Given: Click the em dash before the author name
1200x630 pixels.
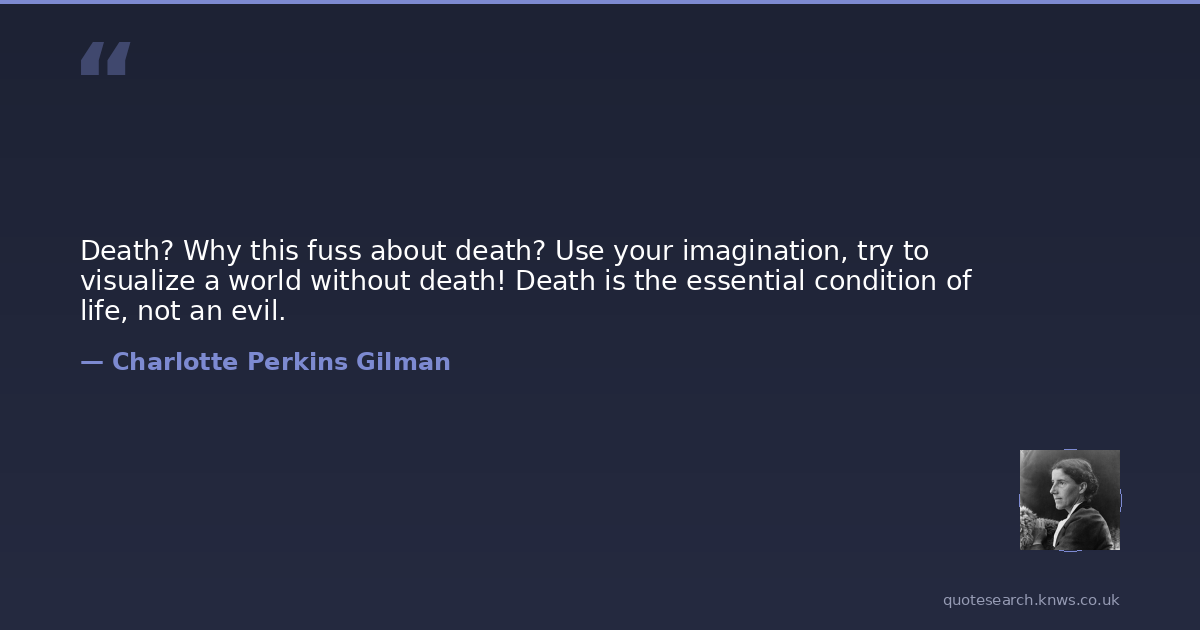Looking at the screenshot, I should point(91,362).
